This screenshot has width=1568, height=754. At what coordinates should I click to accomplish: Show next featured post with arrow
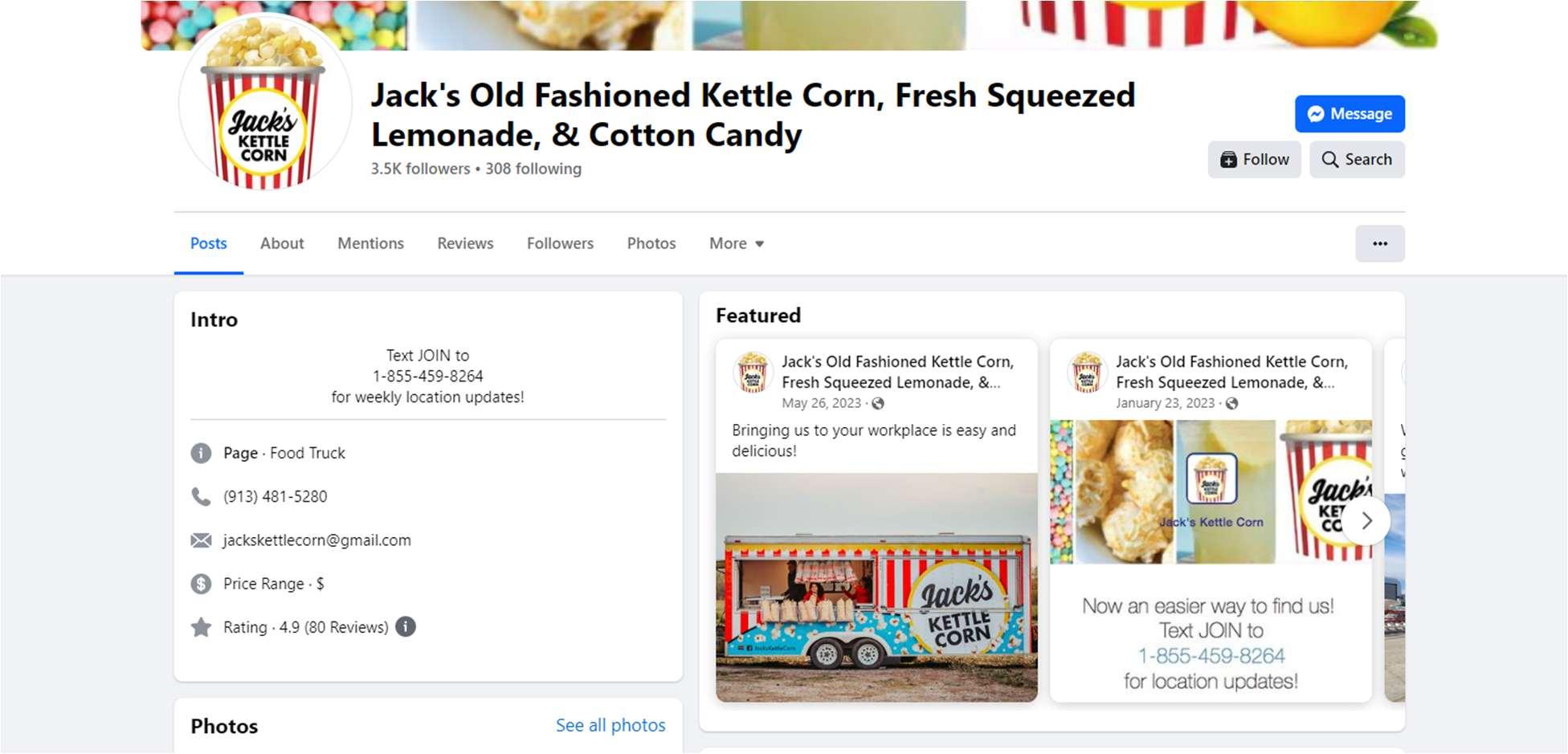pos(1366,521)
